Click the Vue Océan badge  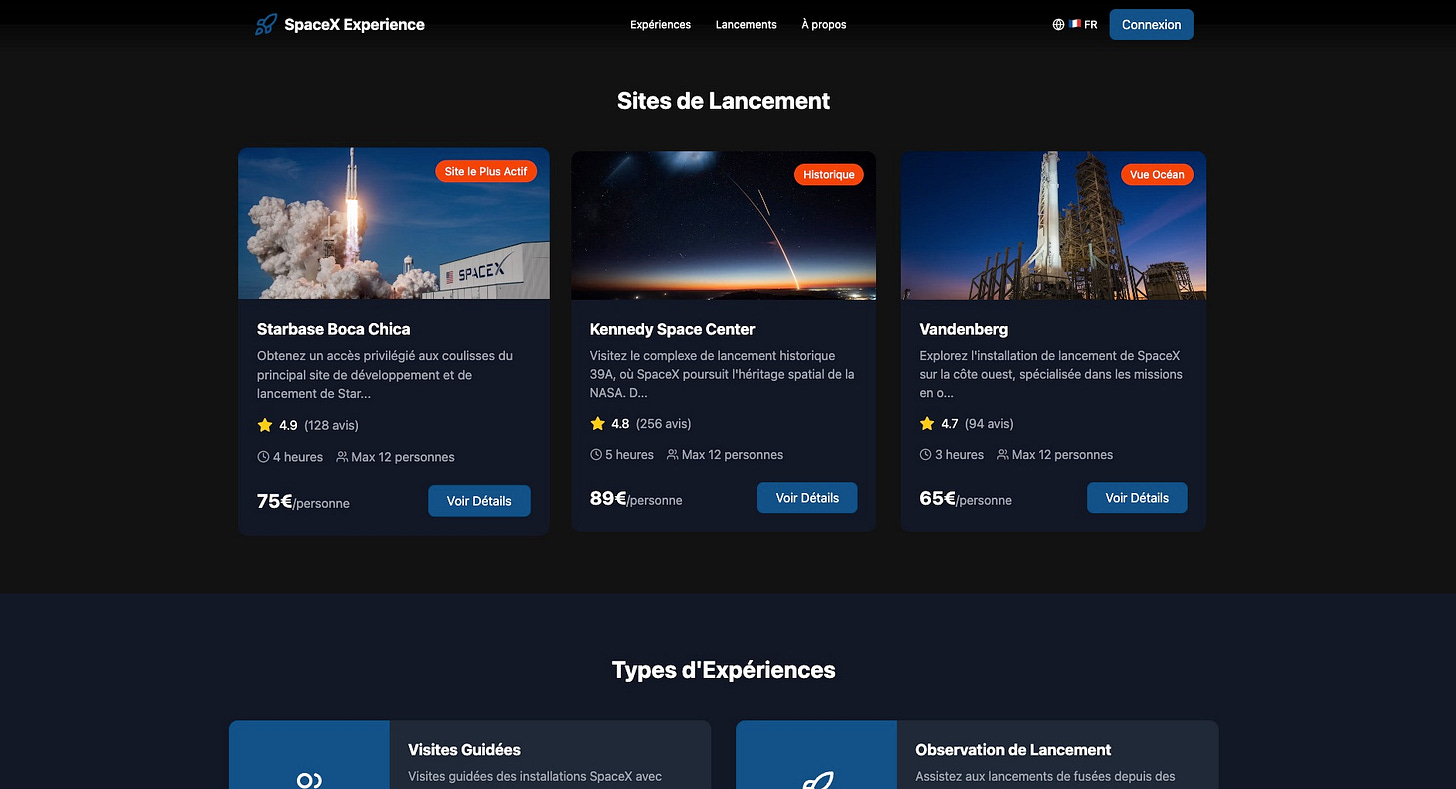pyautogui.click(x=1157, y=175)
